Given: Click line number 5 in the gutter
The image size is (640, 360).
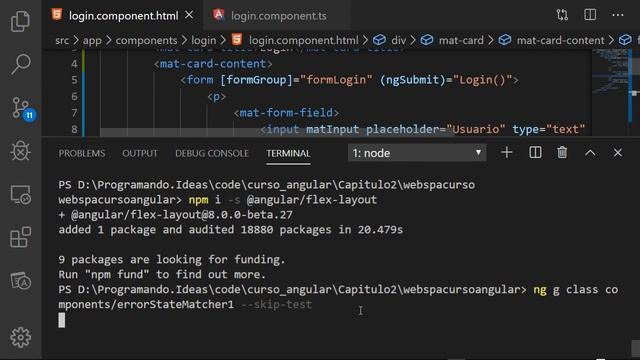Looking at the screenshot, I should 74,80.
